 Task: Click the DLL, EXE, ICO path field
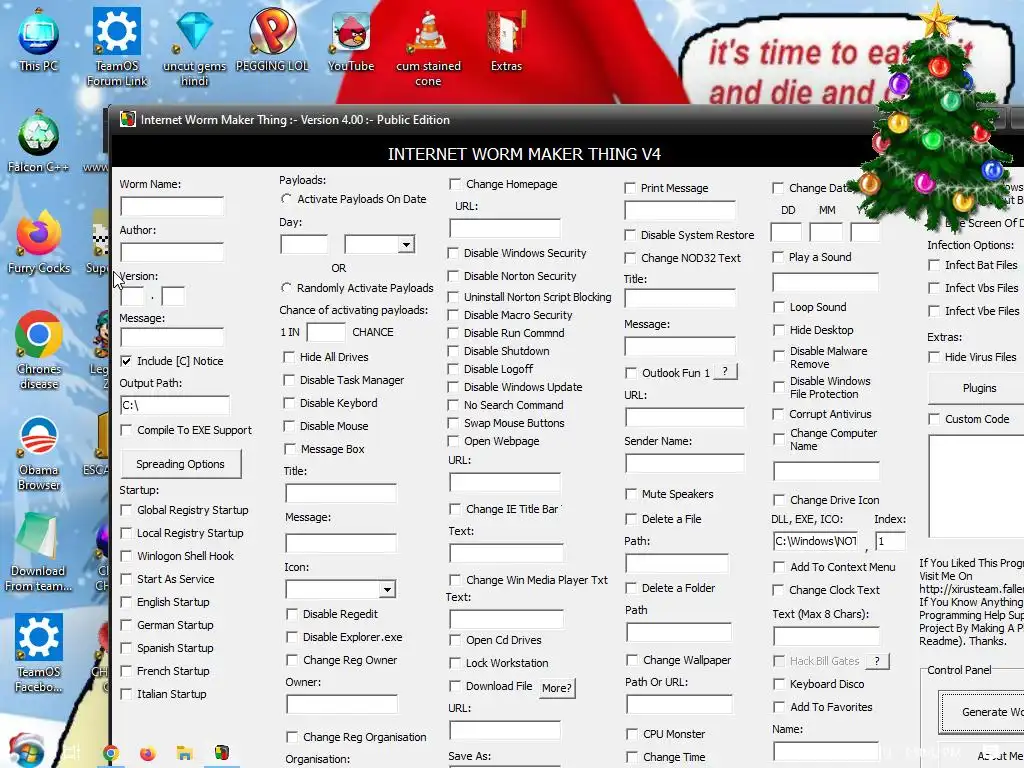pyautogui.click(x=815, y=541)
